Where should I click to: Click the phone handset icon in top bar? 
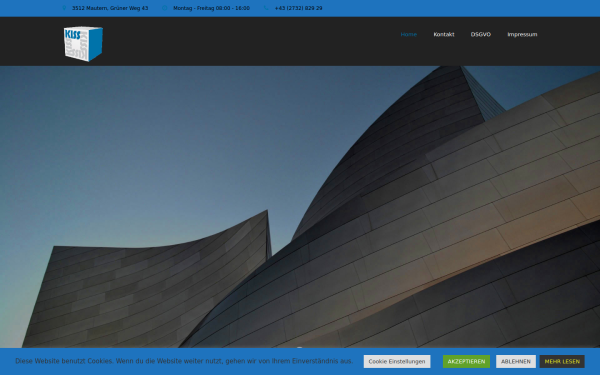point(266,8)
